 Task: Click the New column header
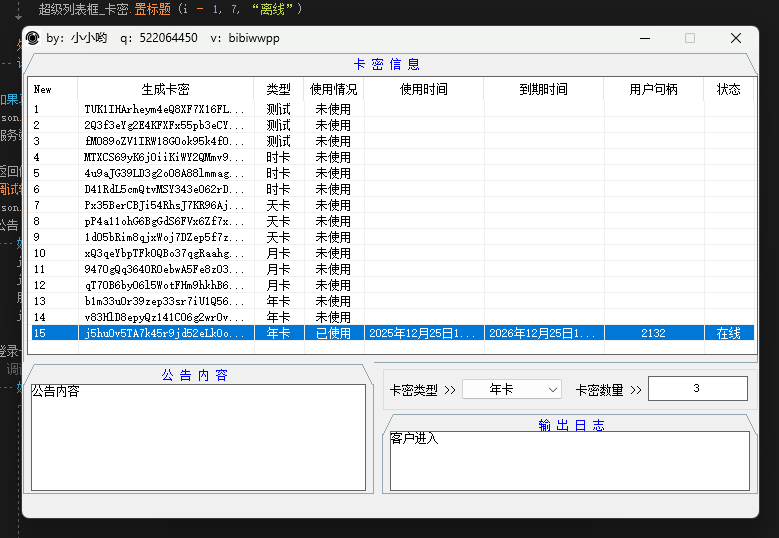click(x=43, y=89)
